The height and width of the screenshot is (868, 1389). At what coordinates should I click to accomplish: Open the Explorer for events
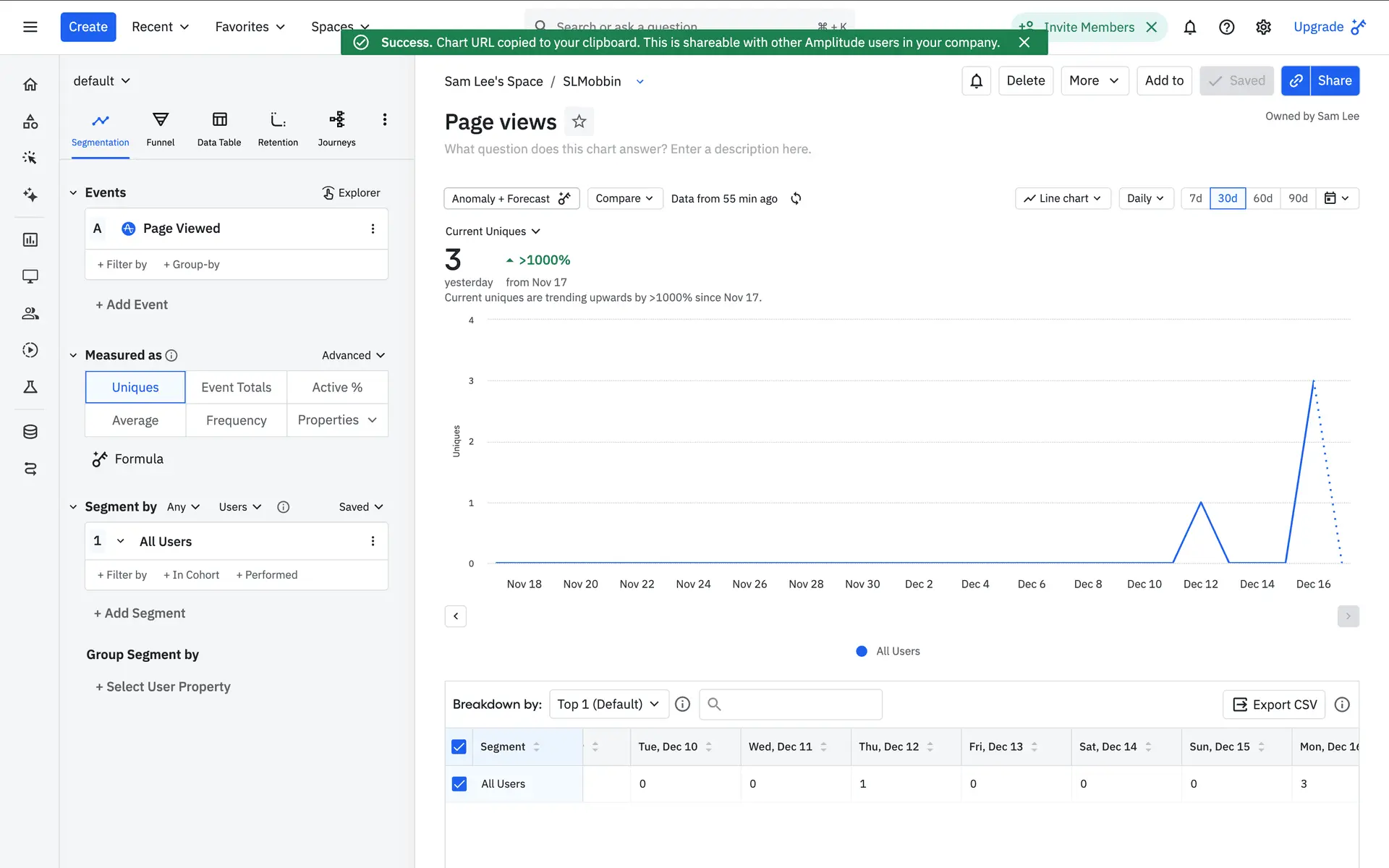[x=351, y=192]
